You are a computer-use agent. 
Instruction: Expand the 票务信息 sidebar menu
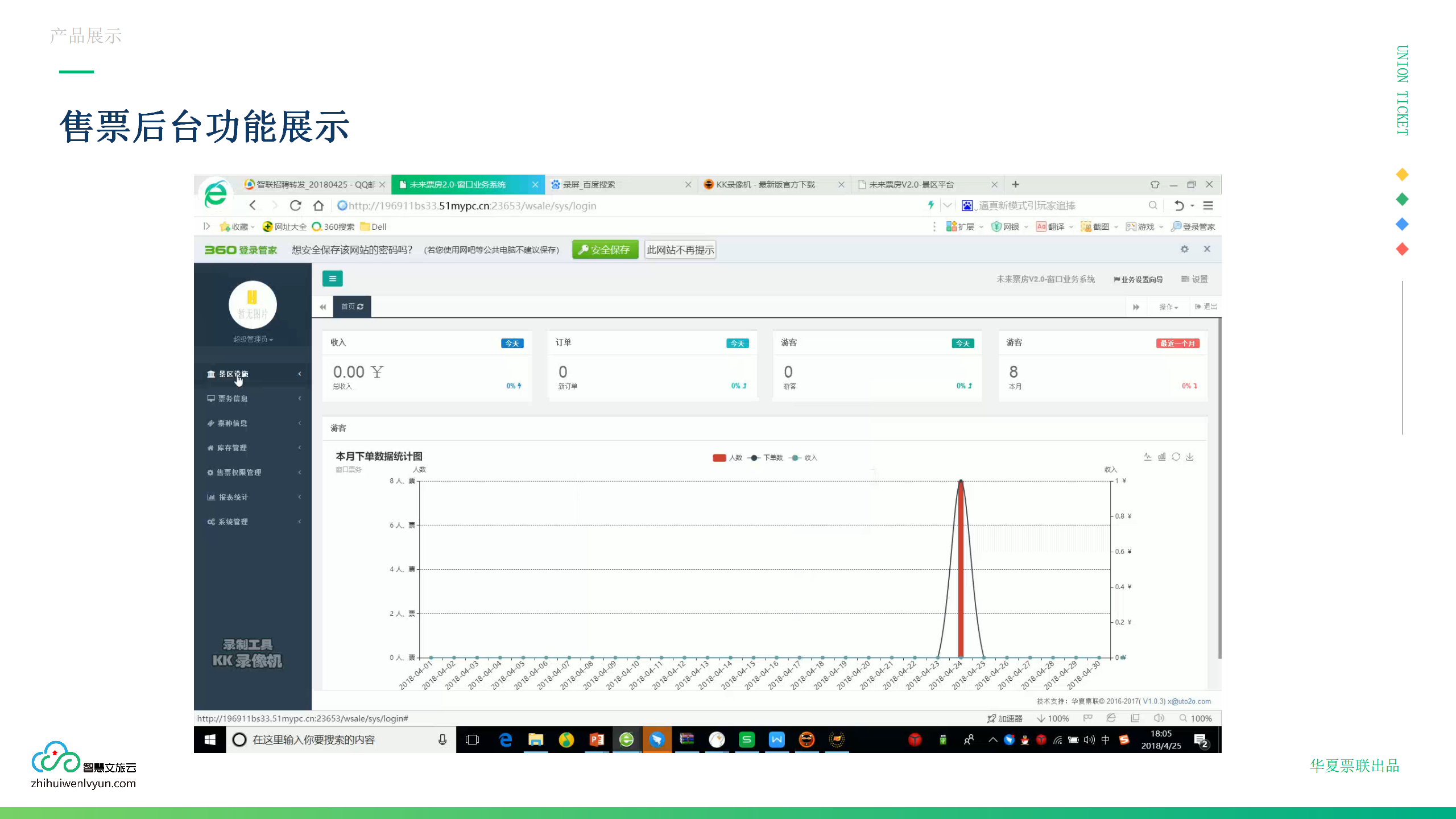click(253, 399)
